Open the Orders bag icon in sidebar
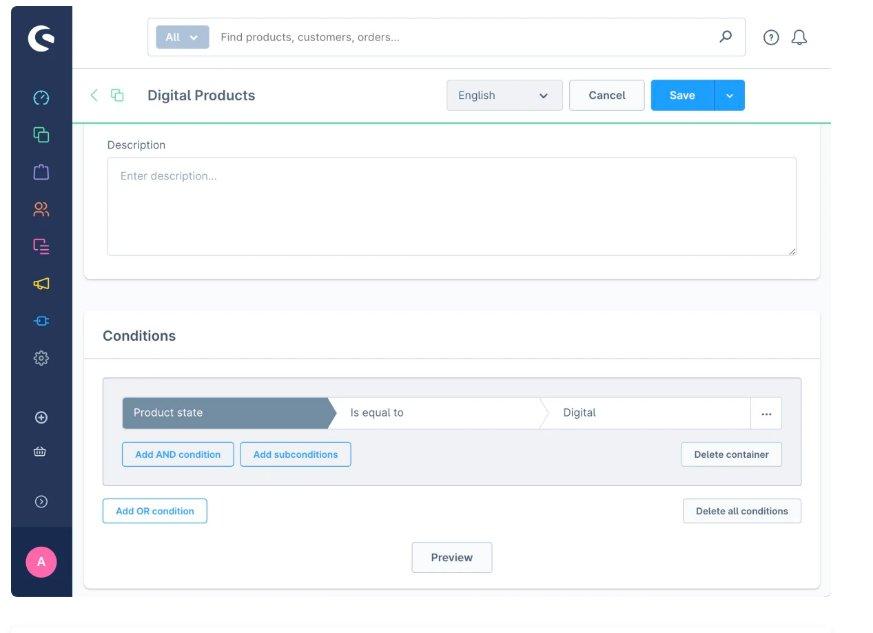Image resolution: width=873 pixels, height=633 pixels. [x=41, y=172]
